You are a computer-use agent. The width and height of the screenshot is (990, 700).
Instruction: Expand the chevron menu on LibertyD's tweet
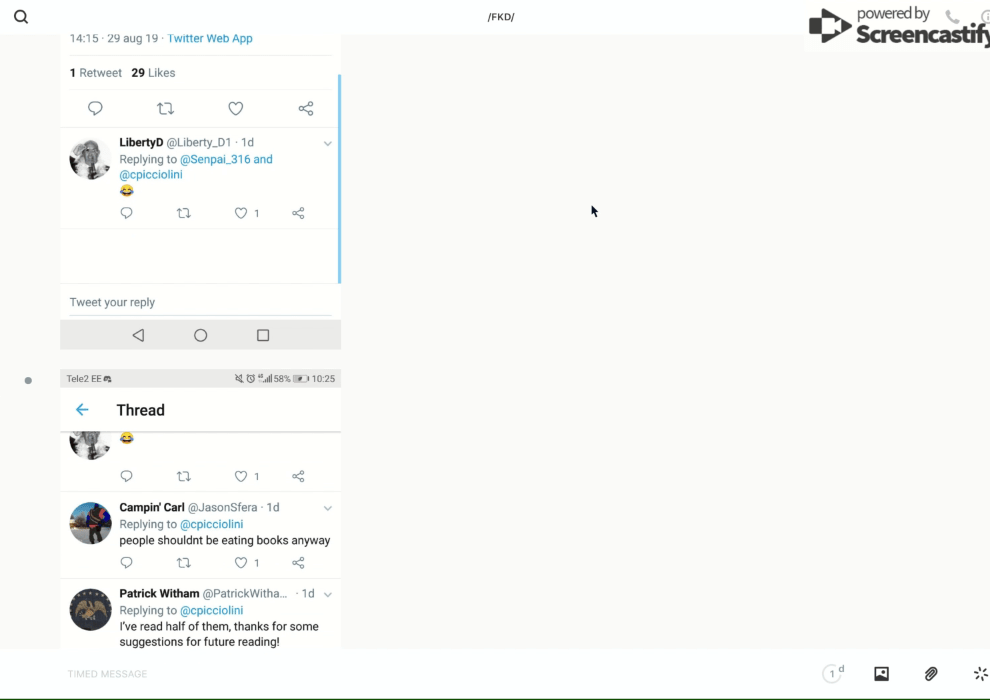[x=327, y=144]
